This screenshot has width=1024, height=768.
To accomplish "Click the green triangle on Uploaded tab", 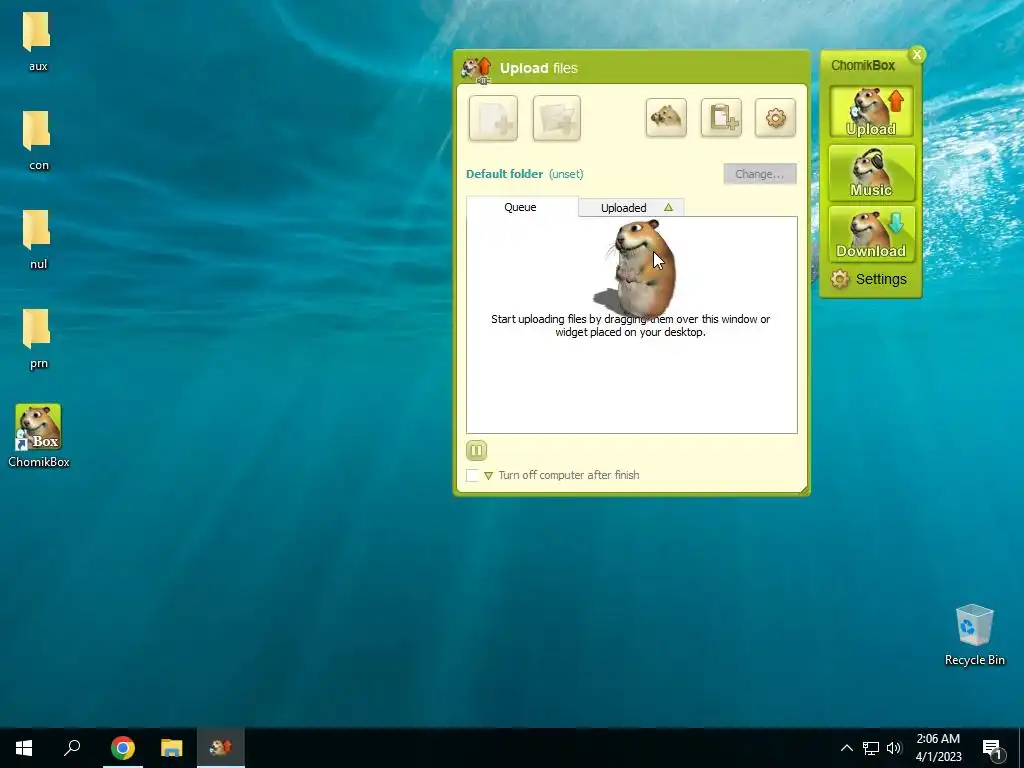I will 668,207.
